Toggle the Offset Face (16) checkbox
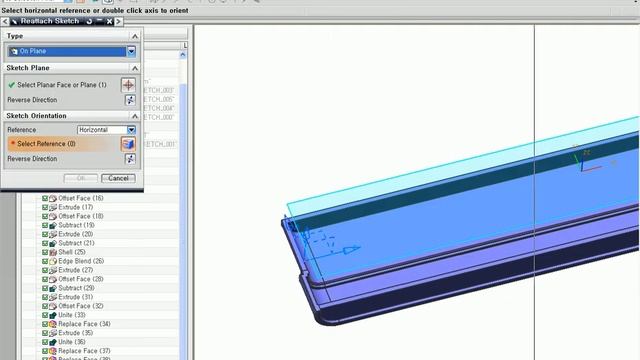The width and height of the screenshot is (640, 360). 45,198
